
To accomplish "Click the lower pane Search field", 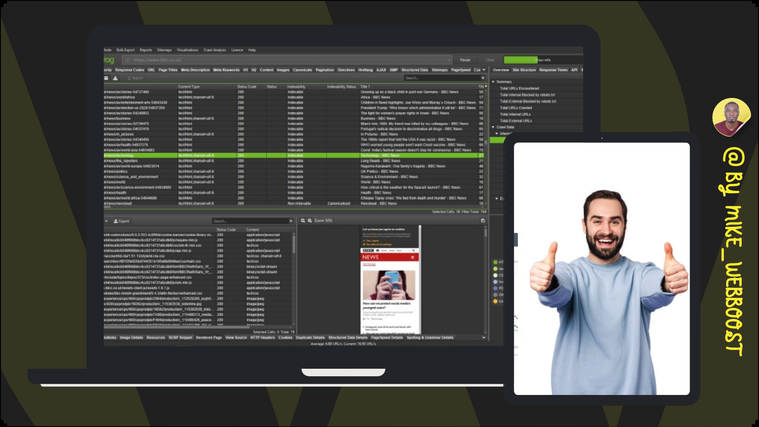I will [250, 221].
